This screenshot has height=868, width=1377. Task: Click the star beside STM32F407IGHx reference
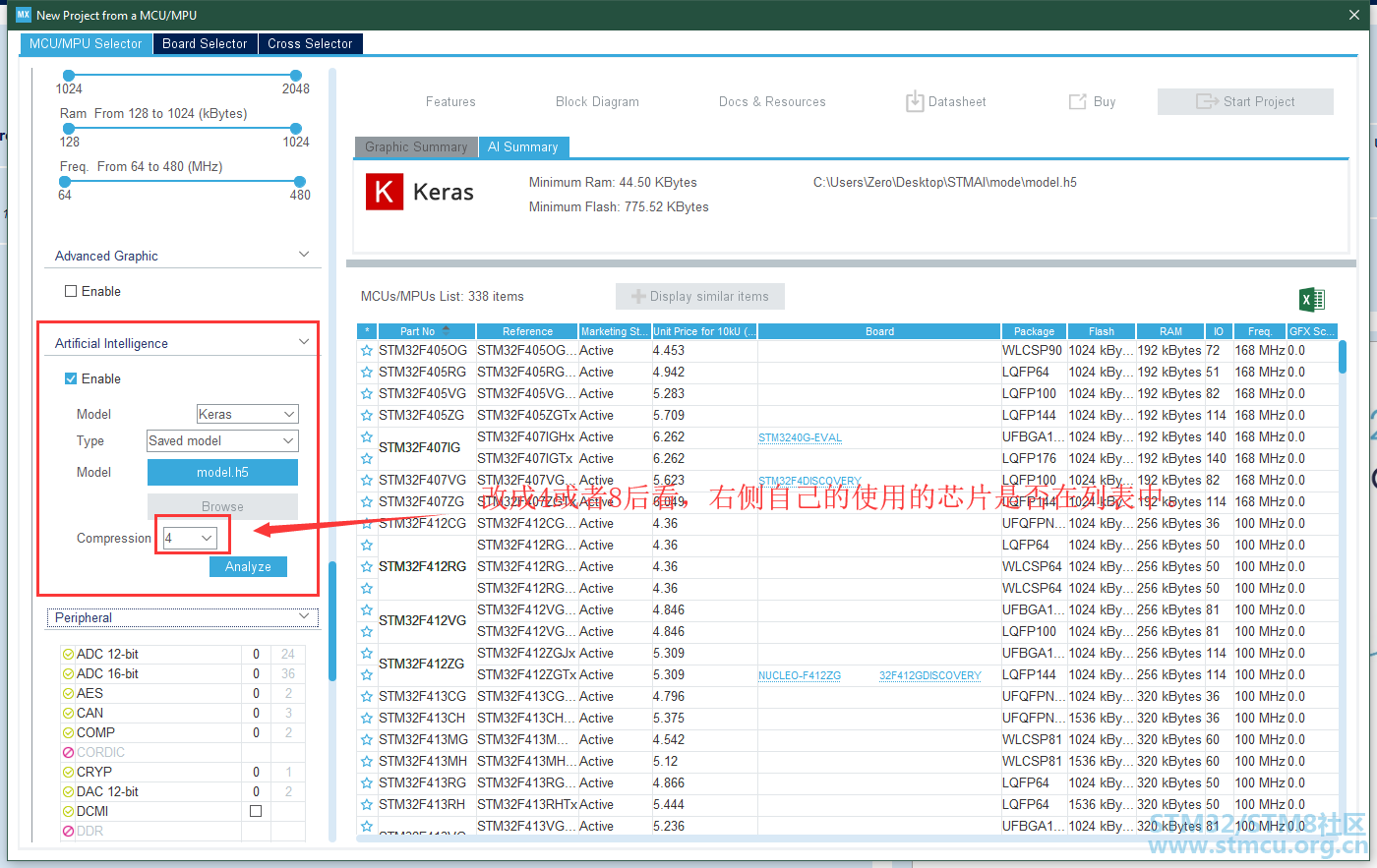(367, 437)
